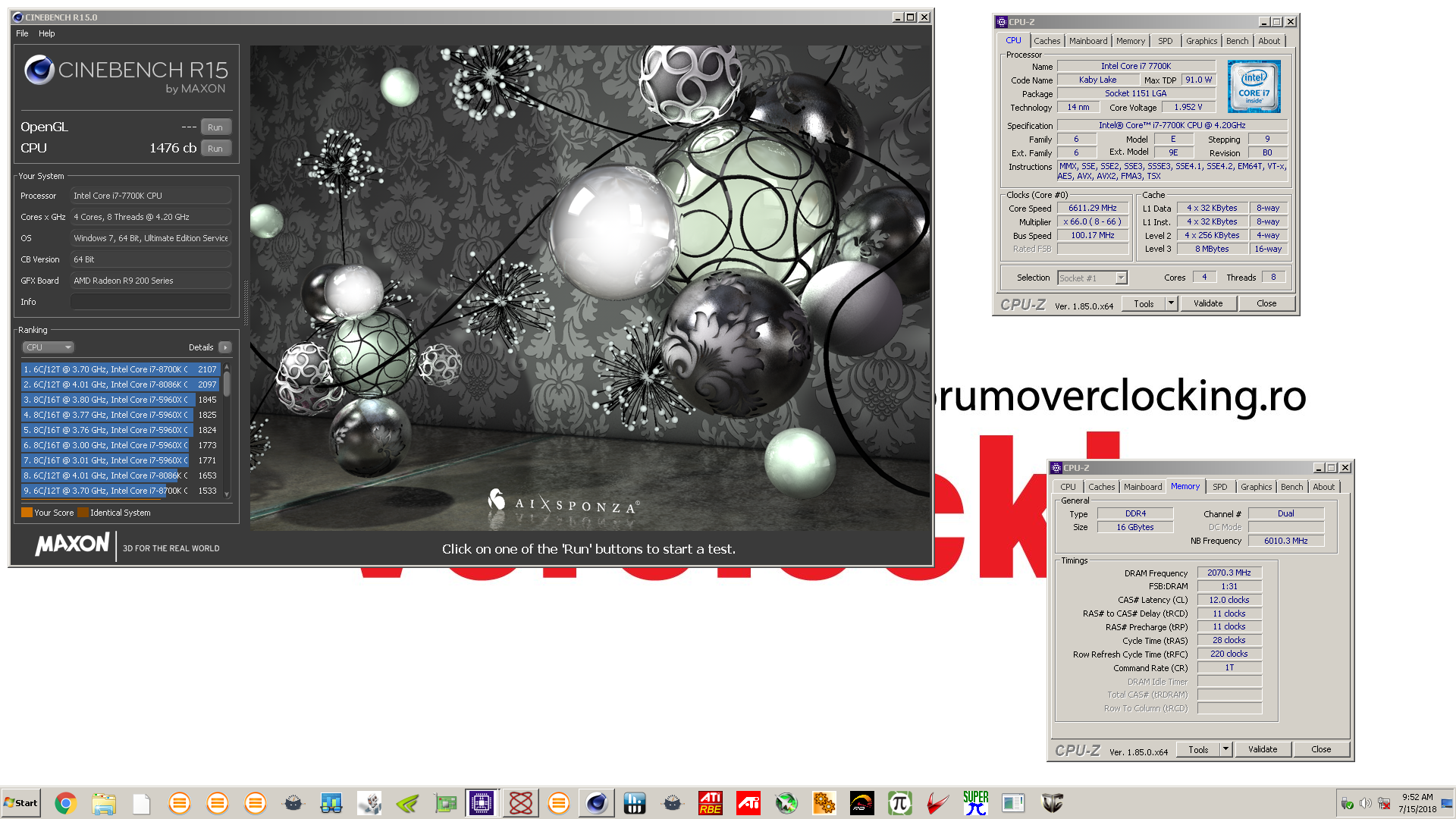
Task: Click Close in lower CPU-Z window
Action: tap(1321, 749)
